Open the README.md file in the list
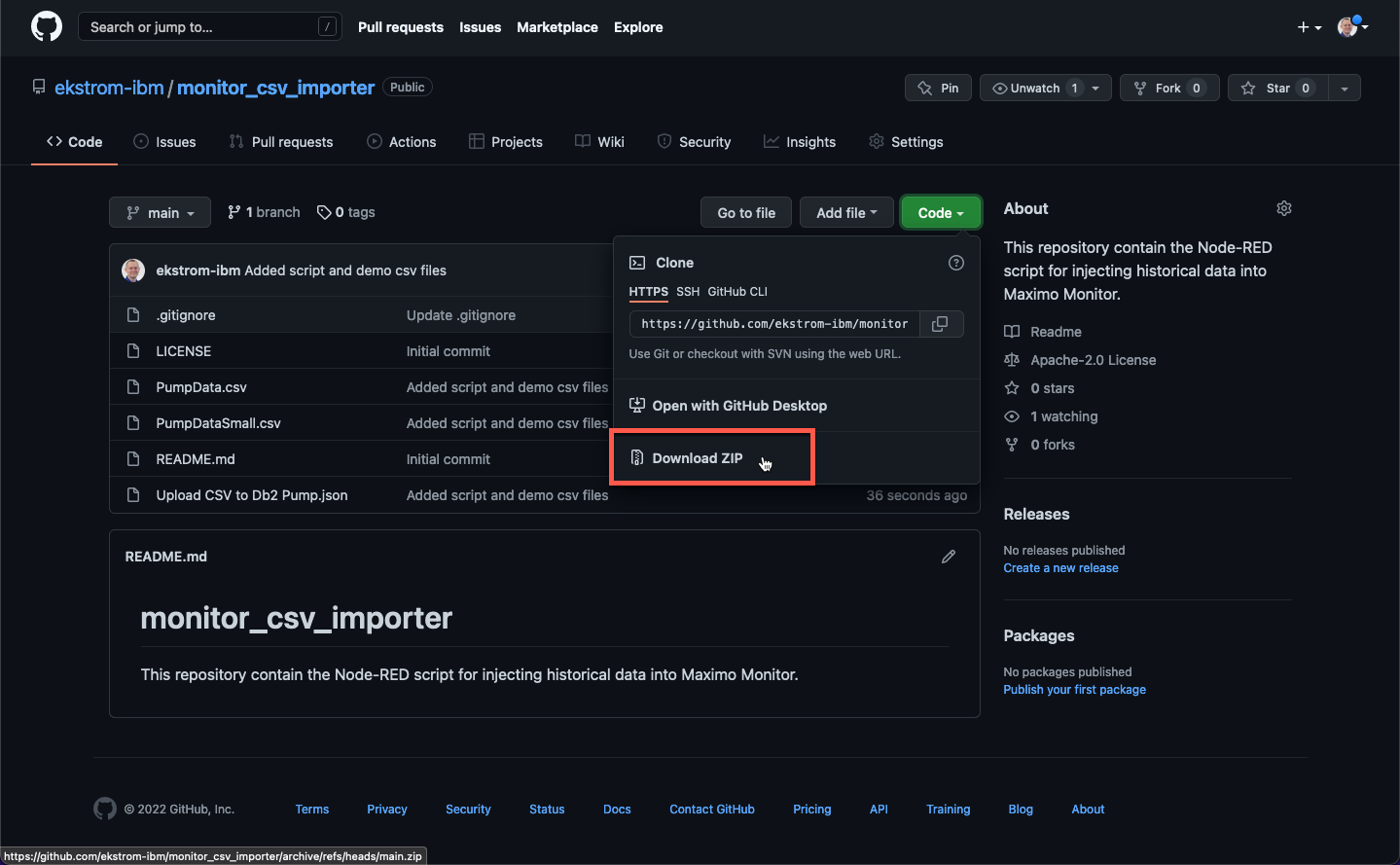This screenshot has height=865, width=1400. click(x=196, y=459)
